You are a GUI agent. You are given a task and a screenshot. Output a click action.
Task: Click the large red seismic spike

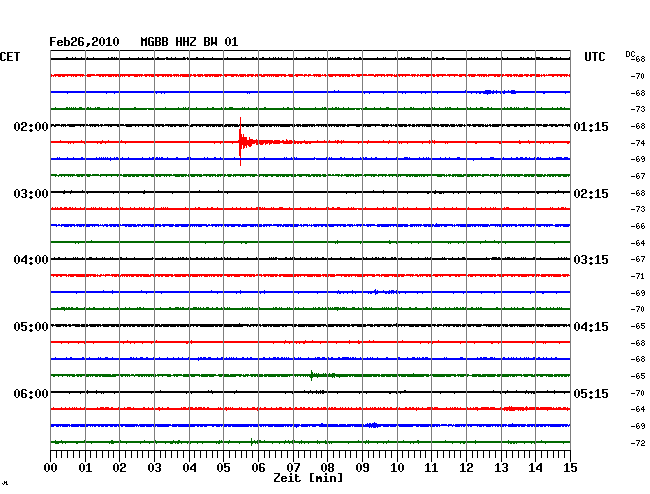pyautogui.click(x=240, y=142)
